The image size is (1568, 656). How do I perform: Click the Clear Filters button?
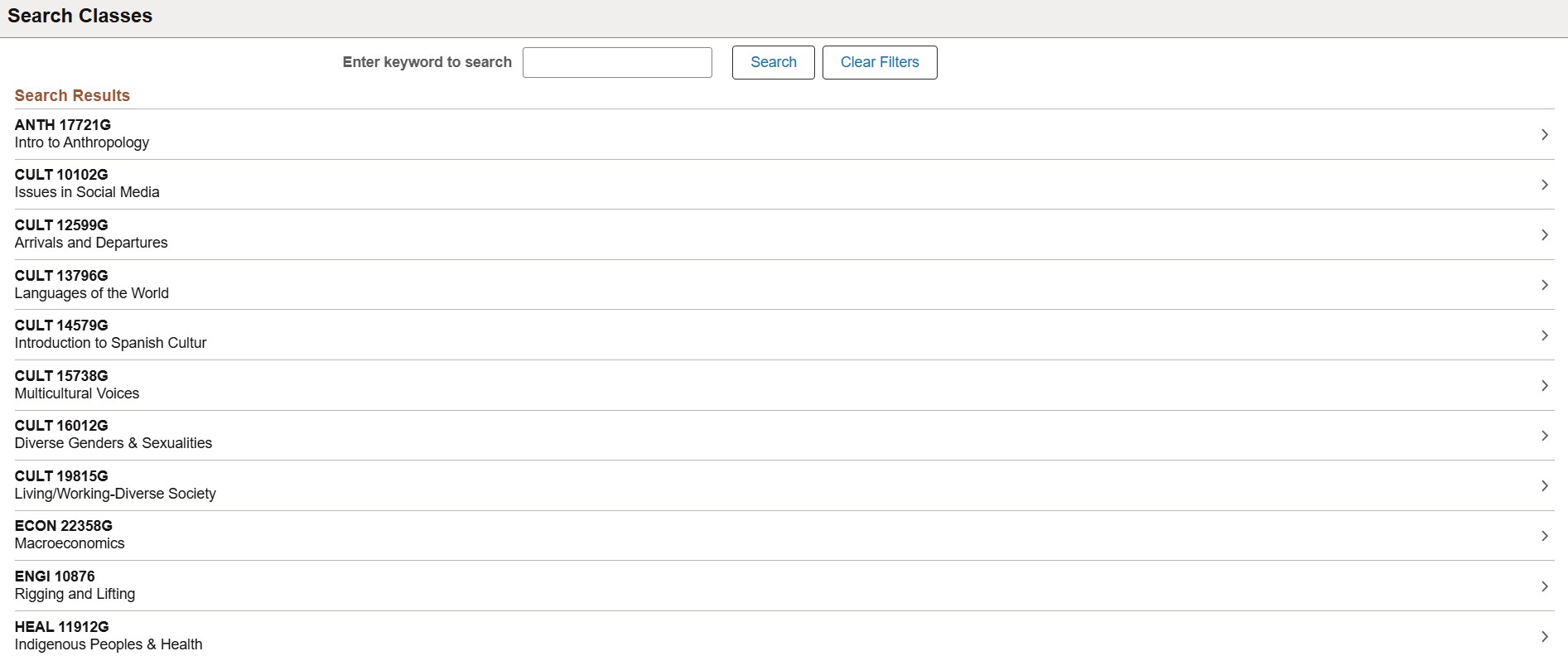click(x=879, y=62)
